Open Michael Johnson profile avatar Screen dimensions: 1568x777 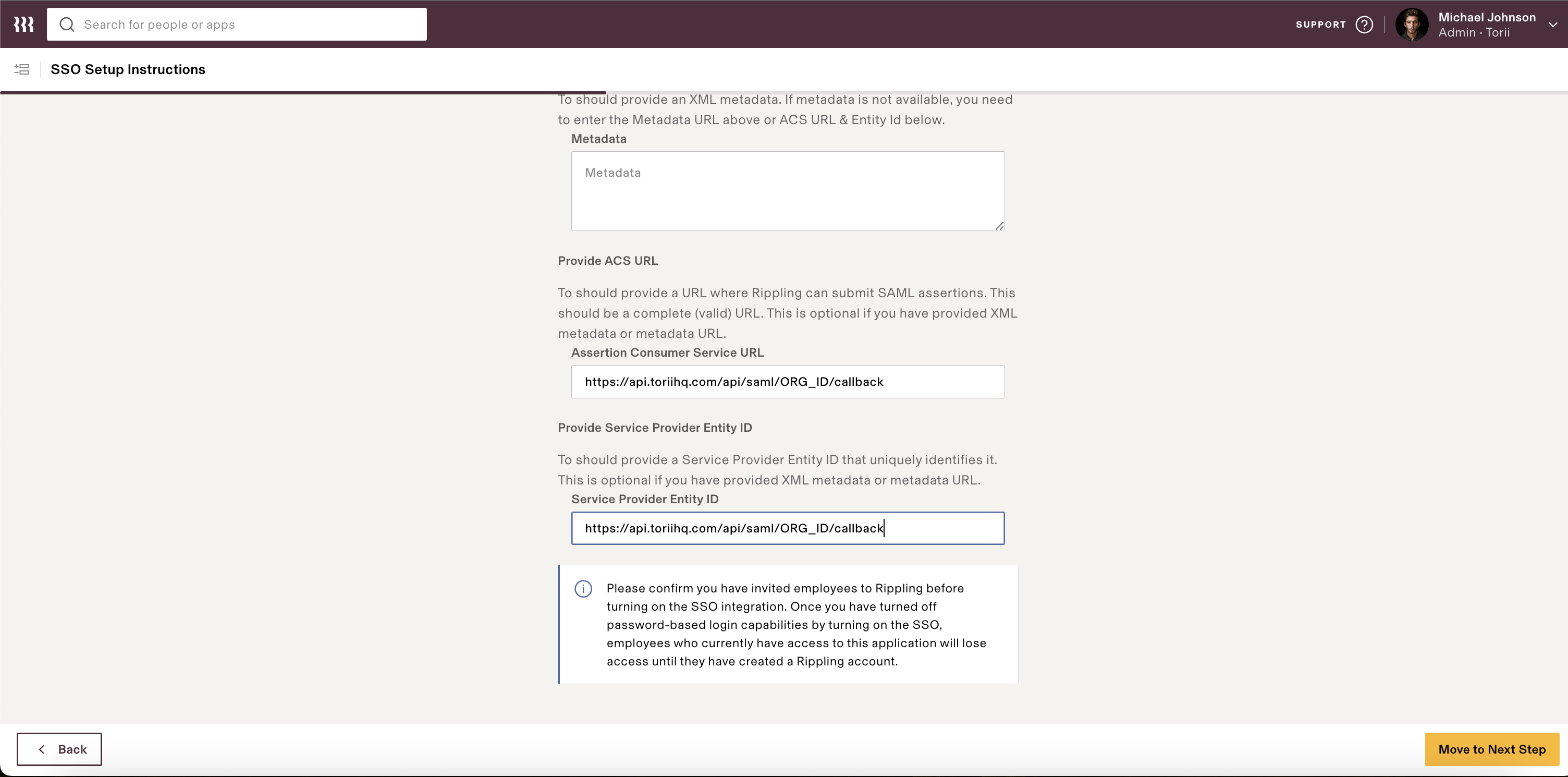point(1412,25)
